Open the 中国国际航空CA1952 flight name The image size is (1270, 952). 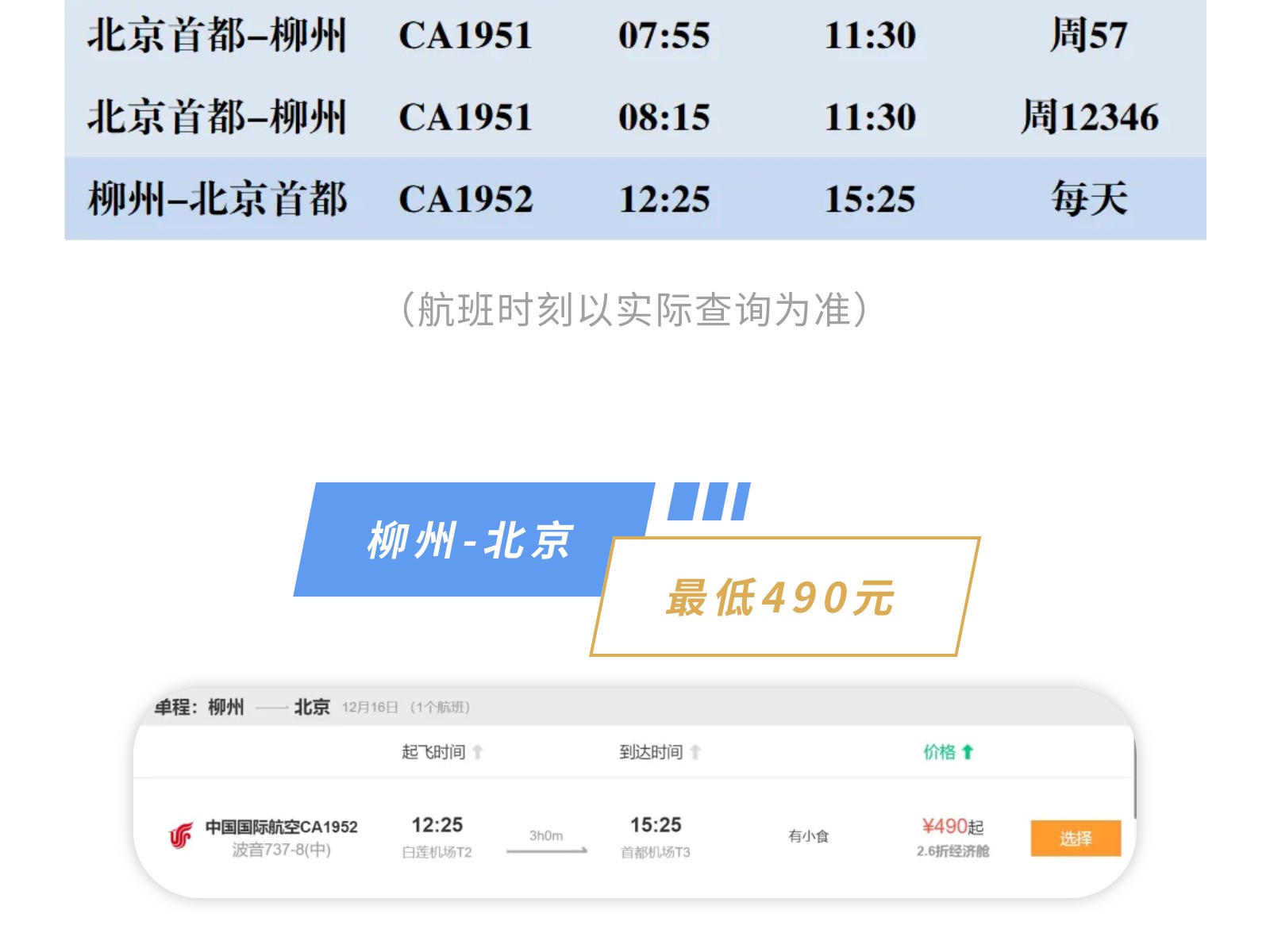(x=281, y=827)
